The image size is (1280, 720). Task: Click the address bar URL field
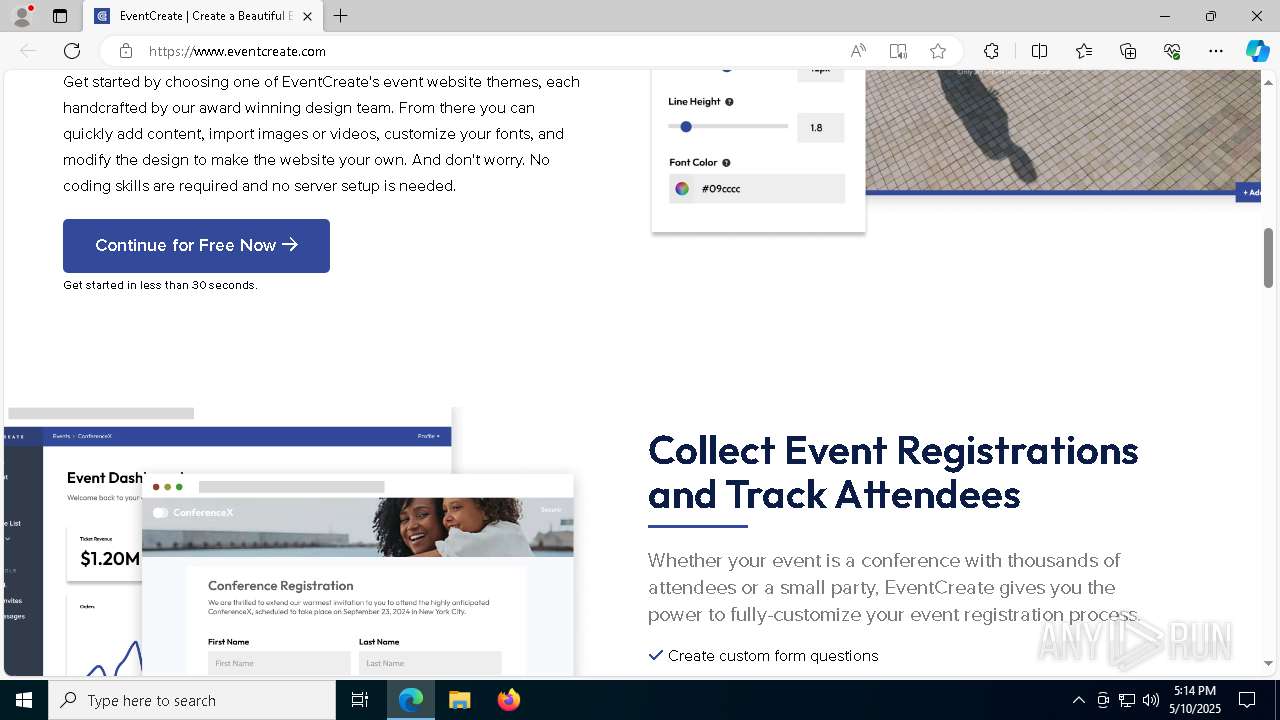pos(490,51)
